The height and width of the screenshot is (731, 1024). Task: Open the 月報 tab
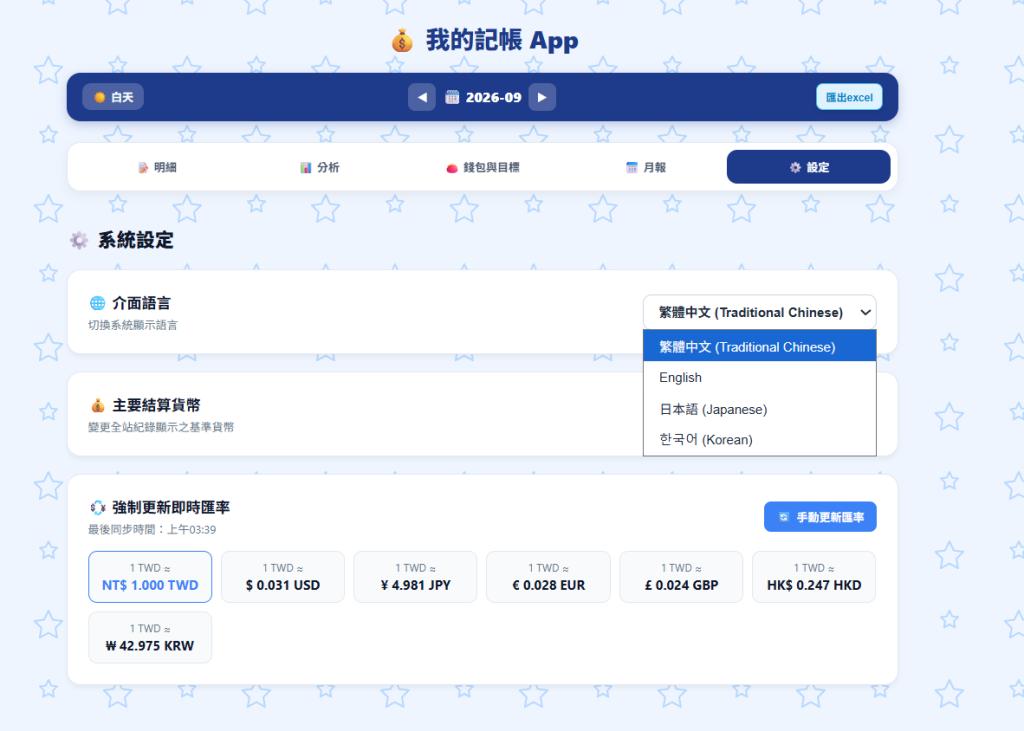point(646,167)
